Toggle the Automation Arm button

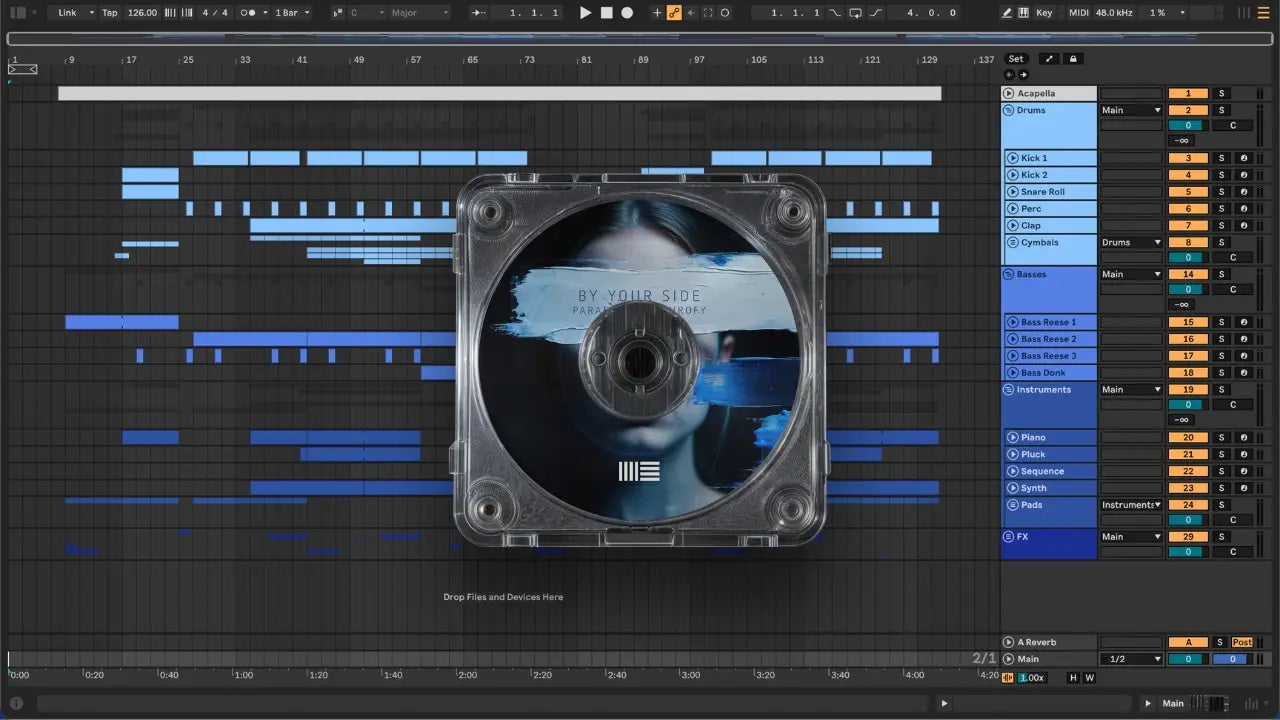[674, 13]
